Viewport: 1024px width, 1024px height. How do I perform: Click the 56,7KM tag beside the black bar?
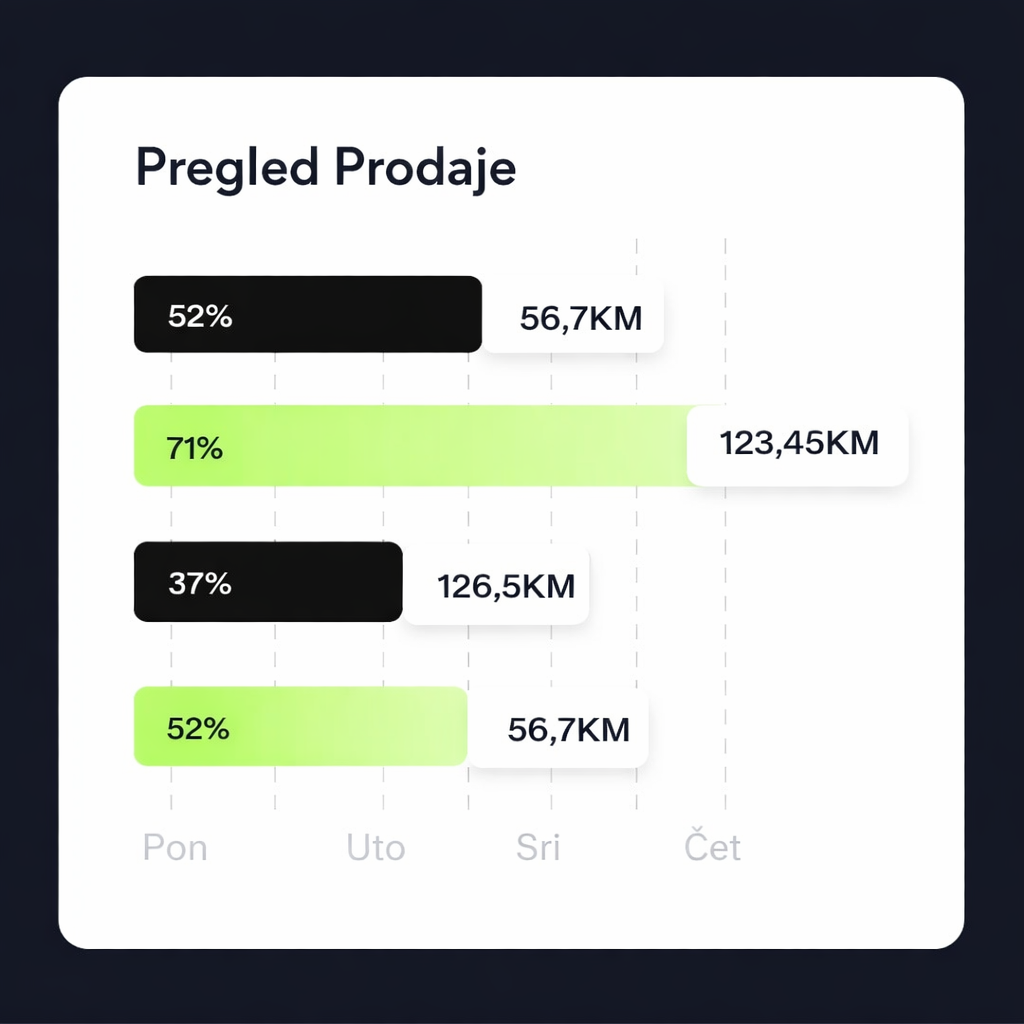pyautogui.click(x=580, y=319)
